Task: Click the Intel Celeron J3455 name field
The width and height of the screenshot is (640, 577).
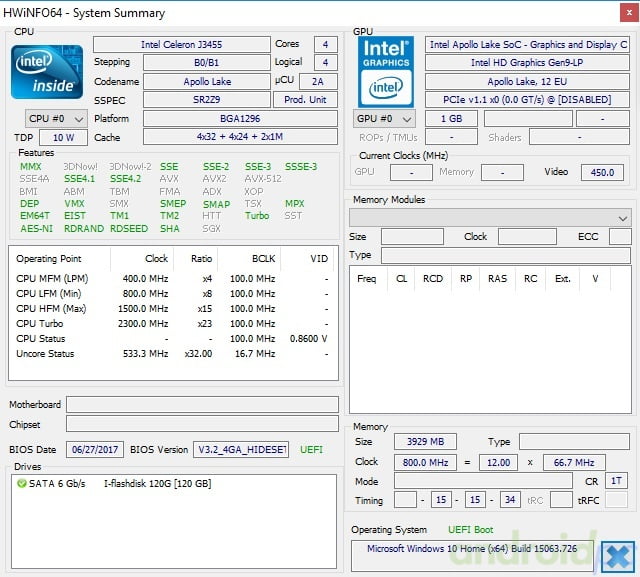Action: [181, 45]
